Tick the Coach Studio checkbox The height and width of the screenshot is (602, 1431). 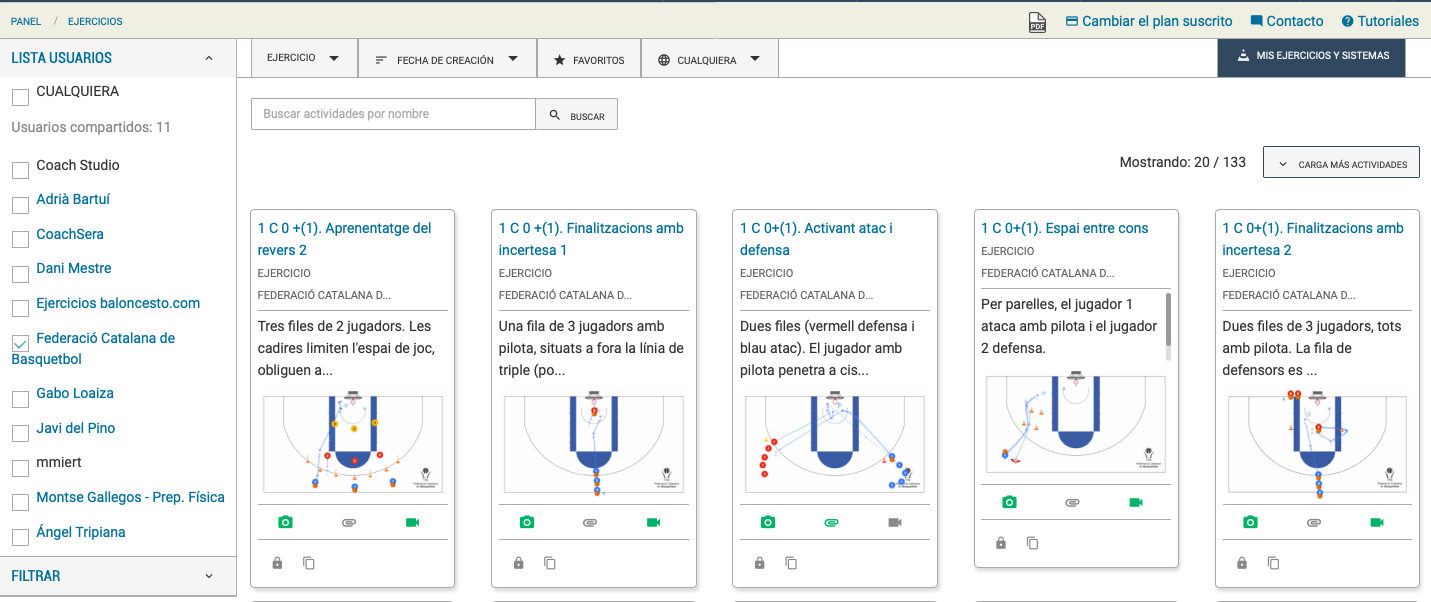(x=20, y=171)
